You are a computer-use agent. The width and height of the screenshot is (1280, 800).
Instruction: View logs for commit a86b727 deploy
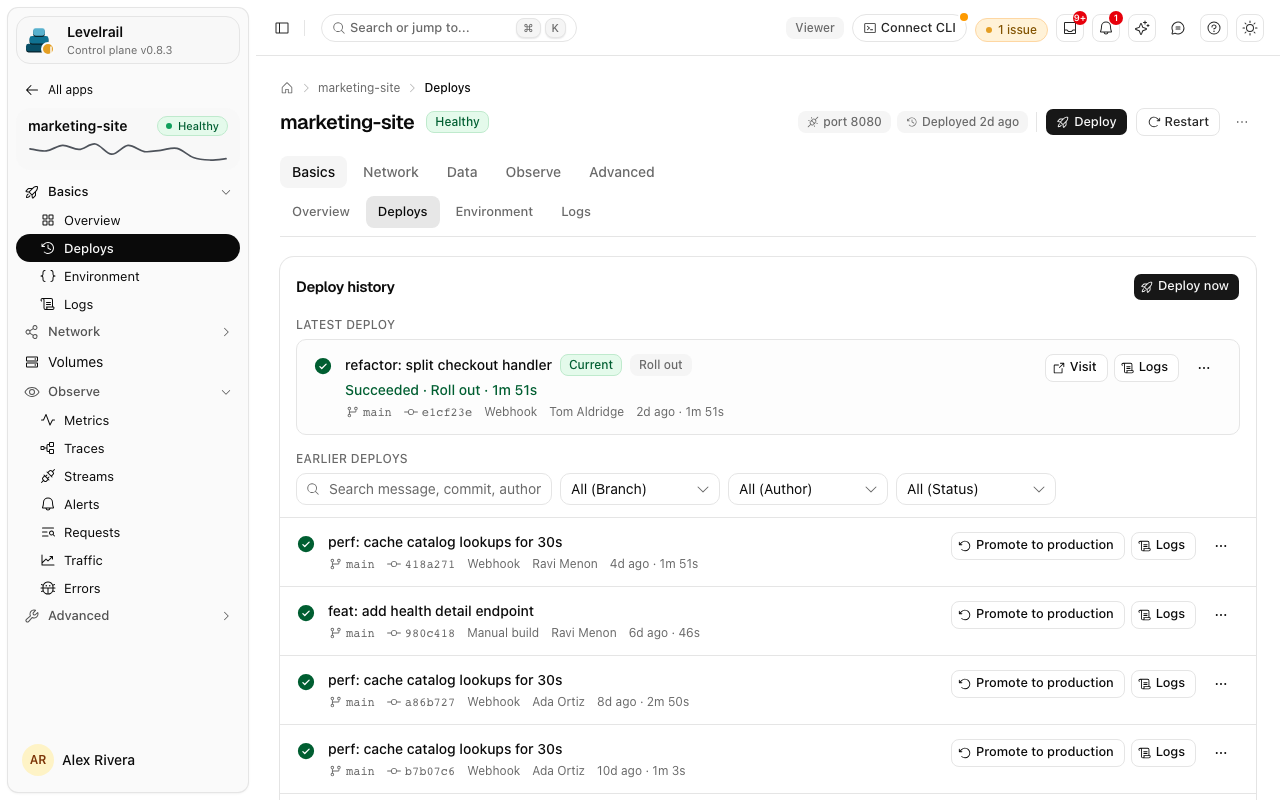click(x=1163, y=684)
